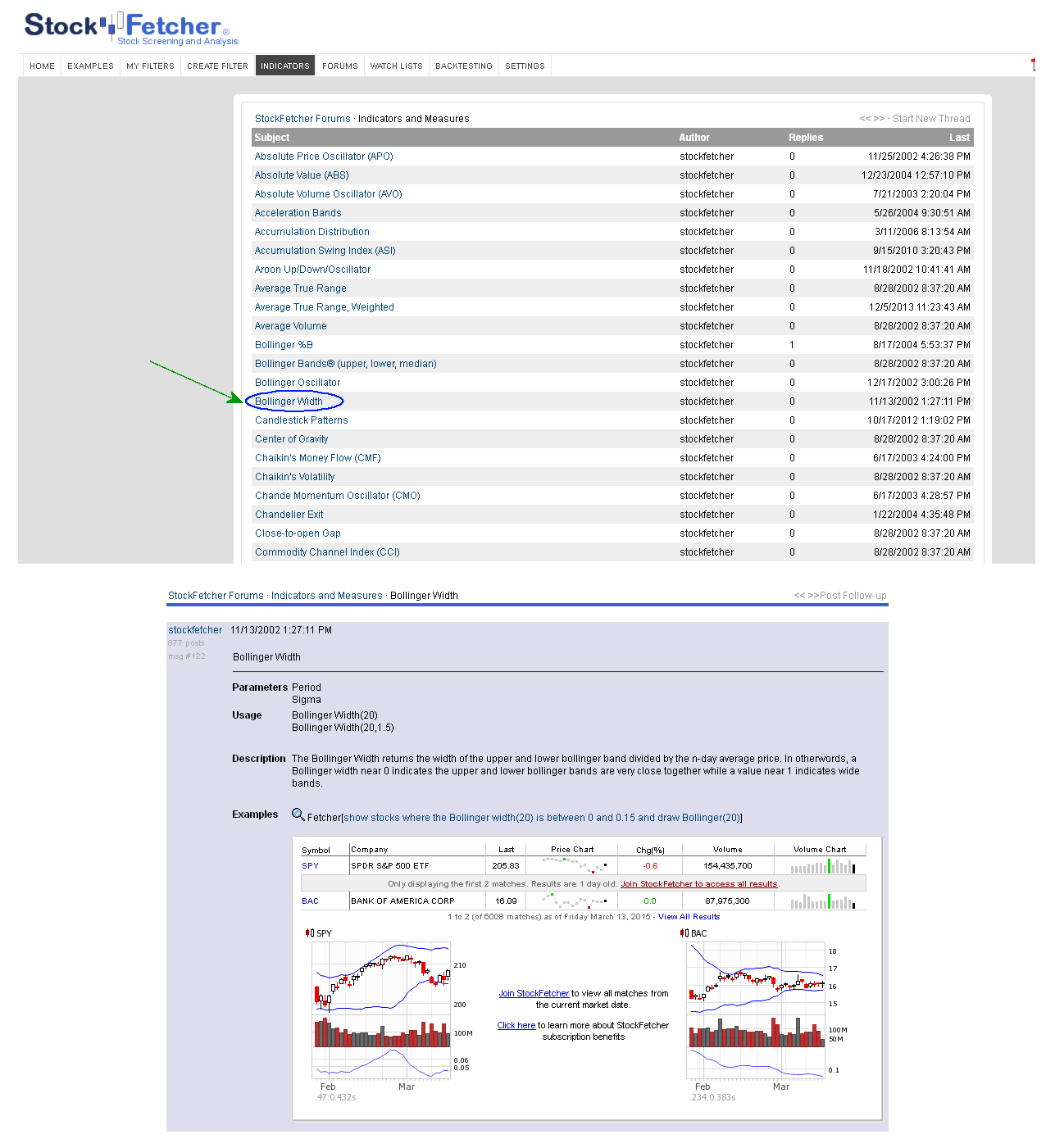
Task: Open Bollinger Width thread
Action: 289,402
